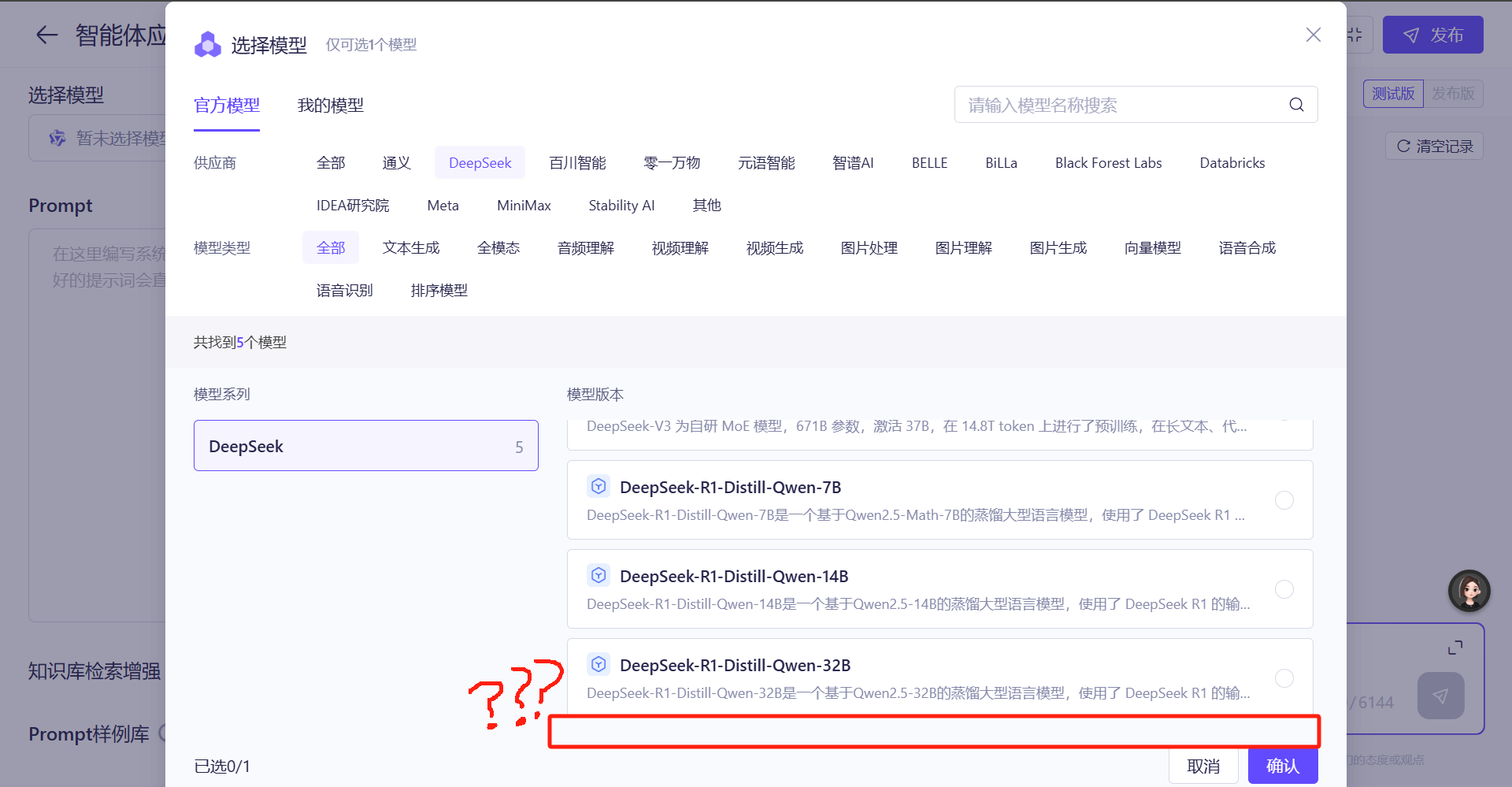Filter supplier by Stability AI
This screenshot has width=1512, height=787.
point(622,206)
